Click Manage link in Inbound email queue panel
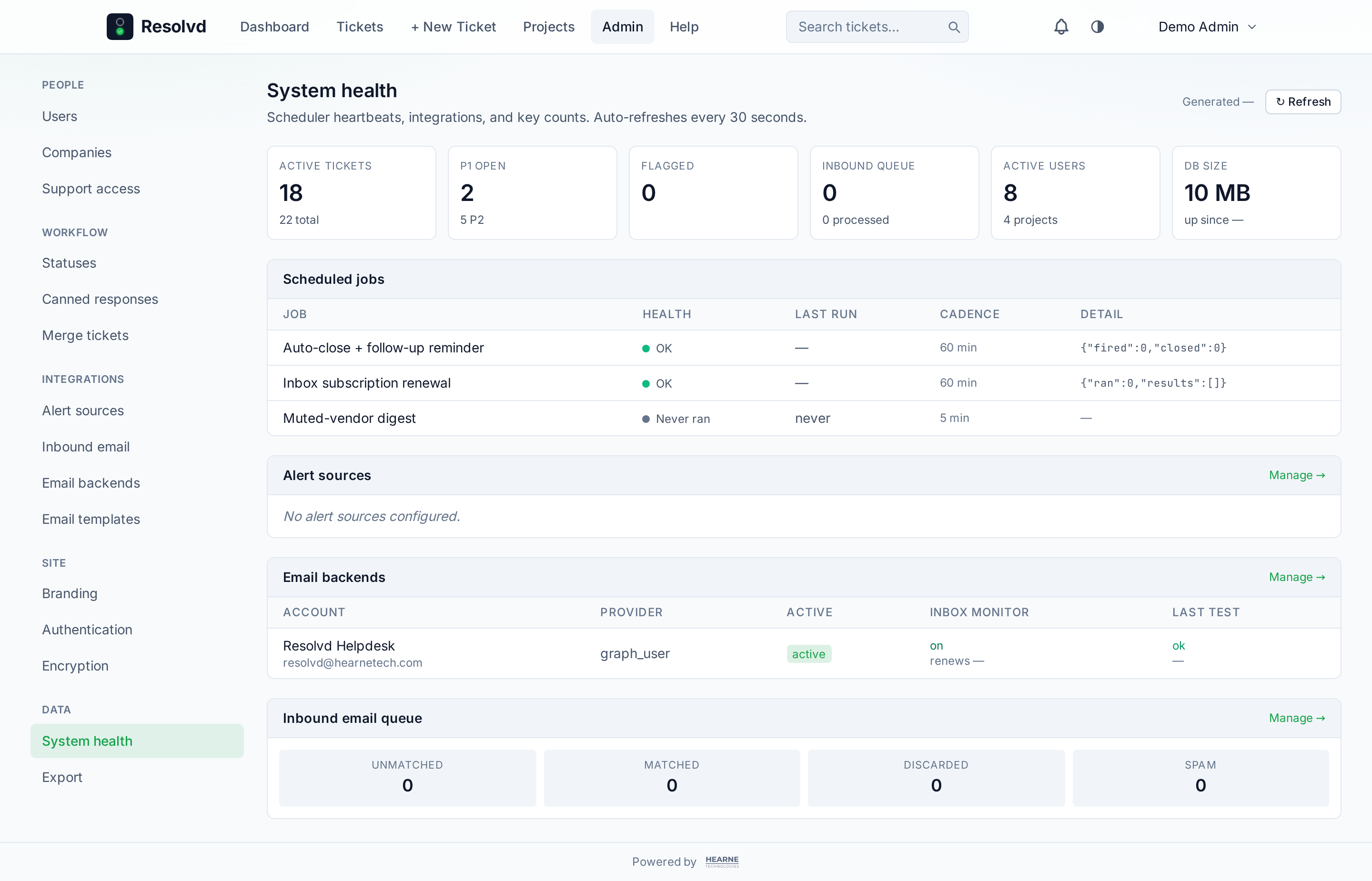Image resolution: width=1372 pixels, height=881 pixels. 1296,718
